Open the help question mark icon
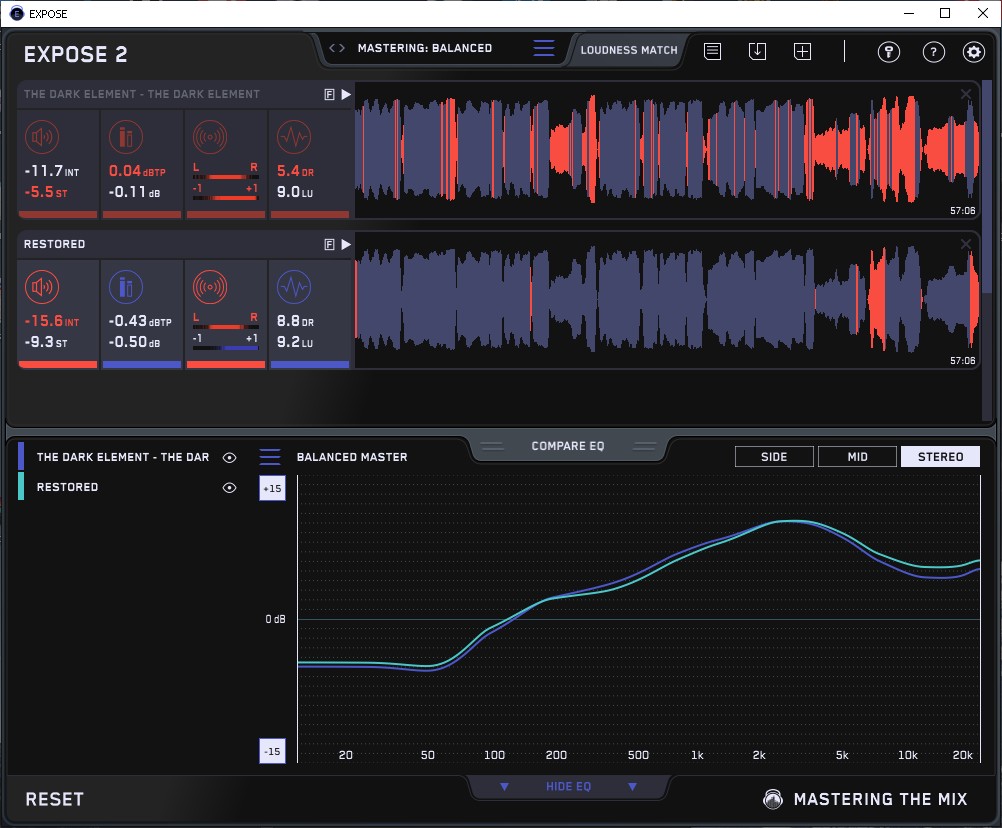Image resolution: width=1002 pixels, height=828 pixels. 934,52
